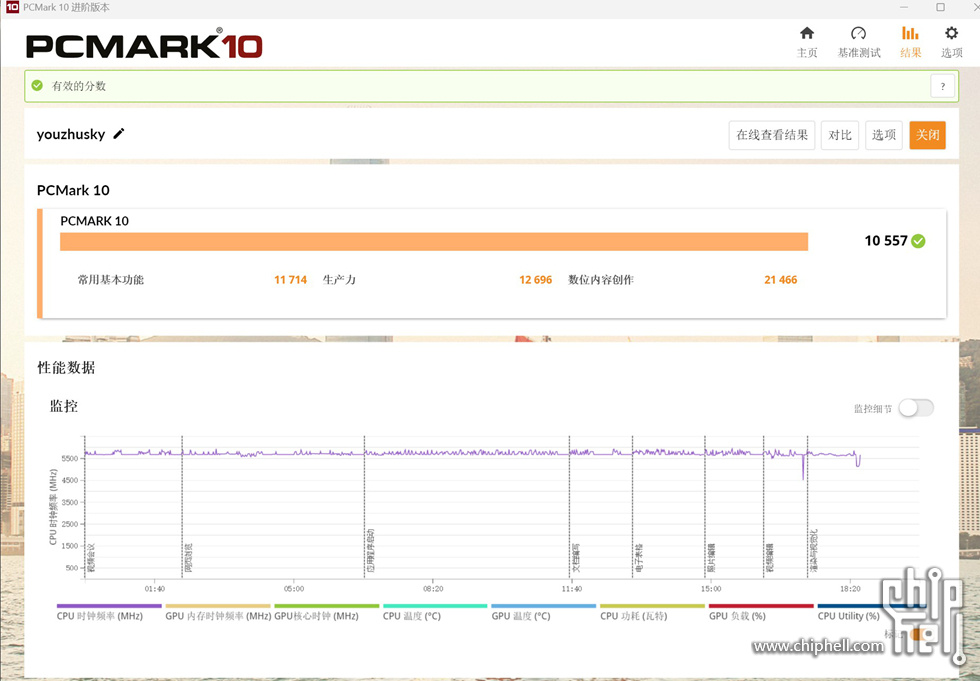Screen dimensions: 980x681
Task: Click the PCMARK 10 logo in the header
Action: pyautogui.click(x=144, y=44)
